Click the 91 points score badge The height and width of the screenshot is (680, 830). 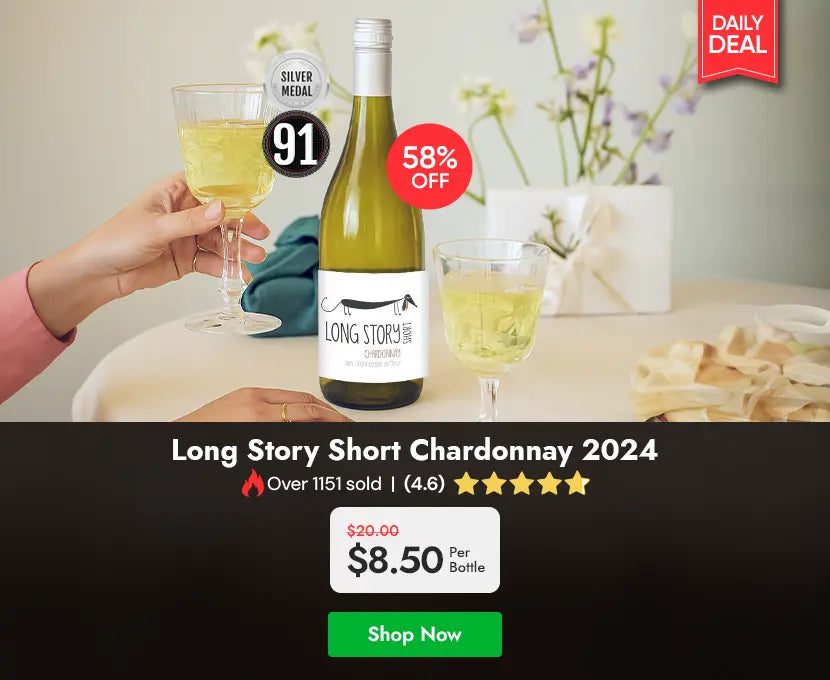click(x=296, y=144)
